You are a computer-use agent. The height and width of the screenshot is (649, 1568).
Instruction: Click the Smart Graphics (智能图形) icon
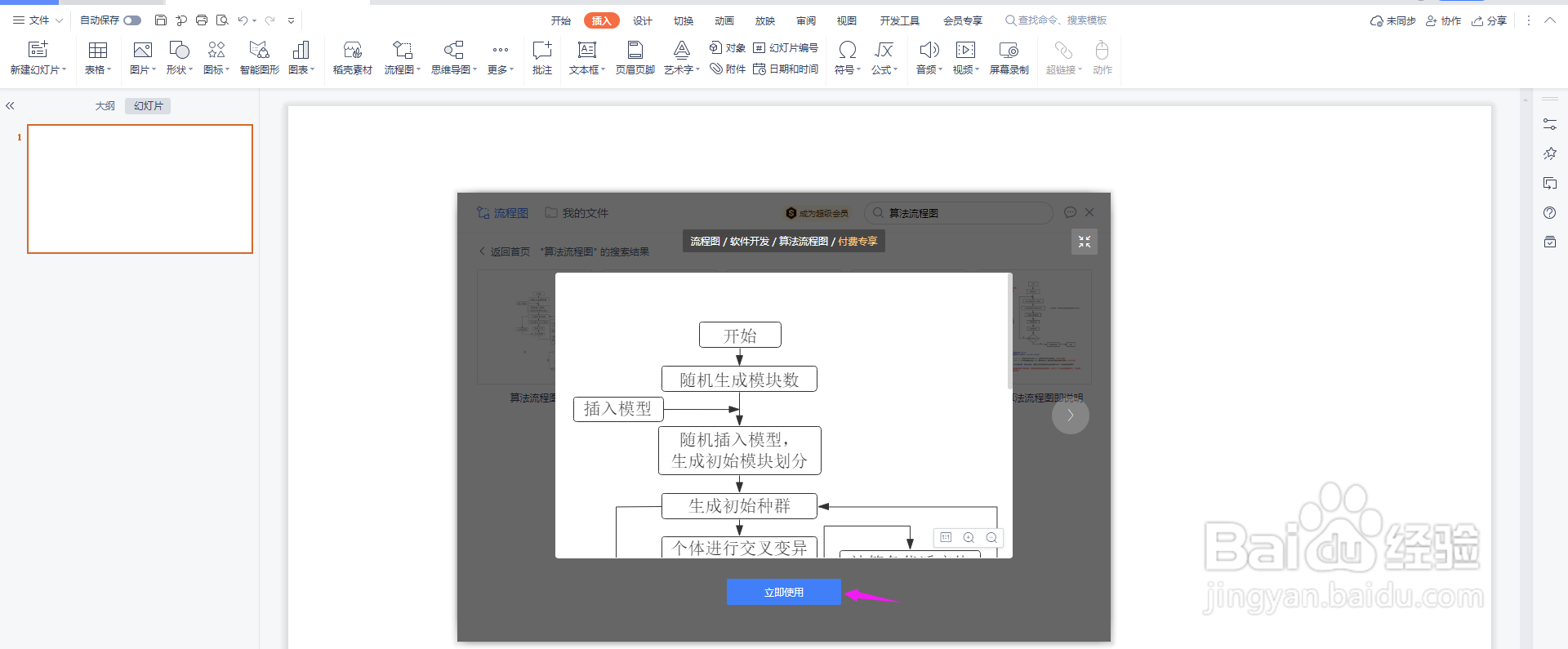tap(260, 50)
